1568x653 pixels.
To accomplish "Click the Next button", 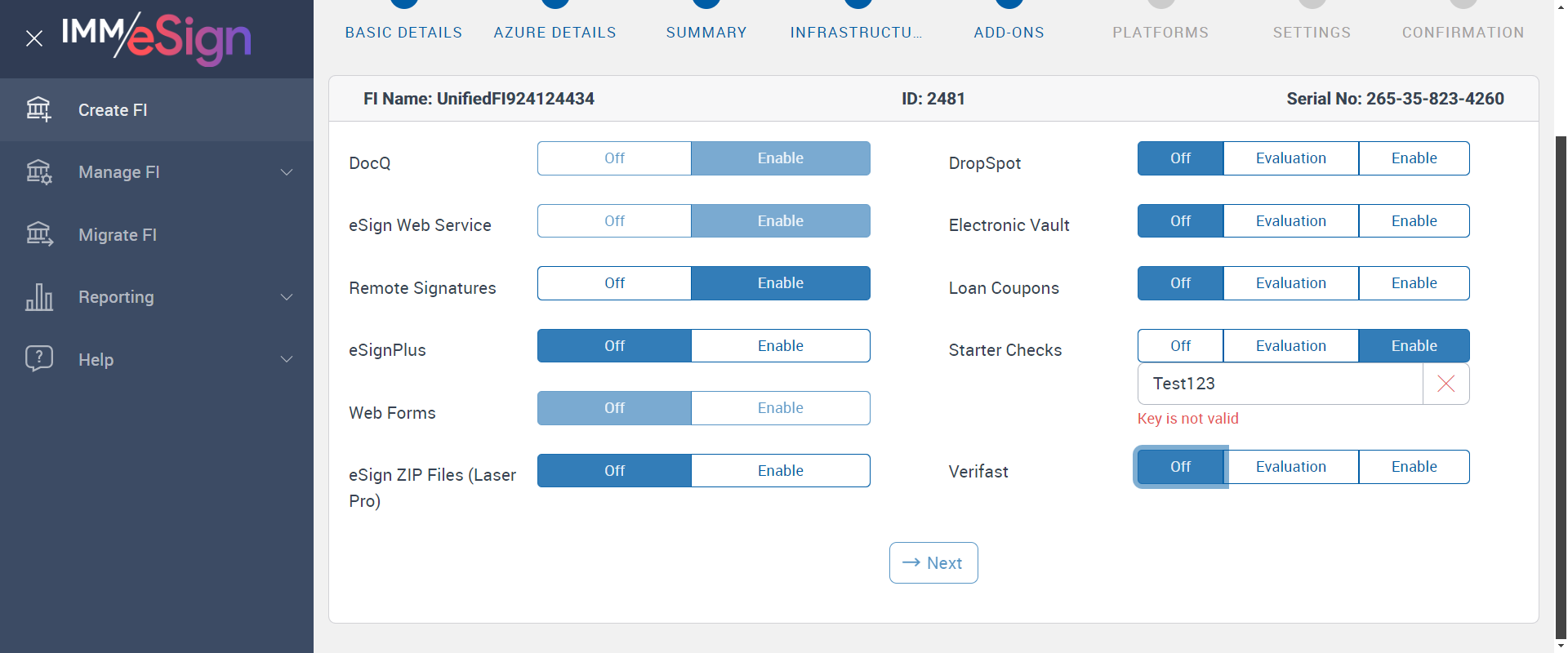I will 933,563.
